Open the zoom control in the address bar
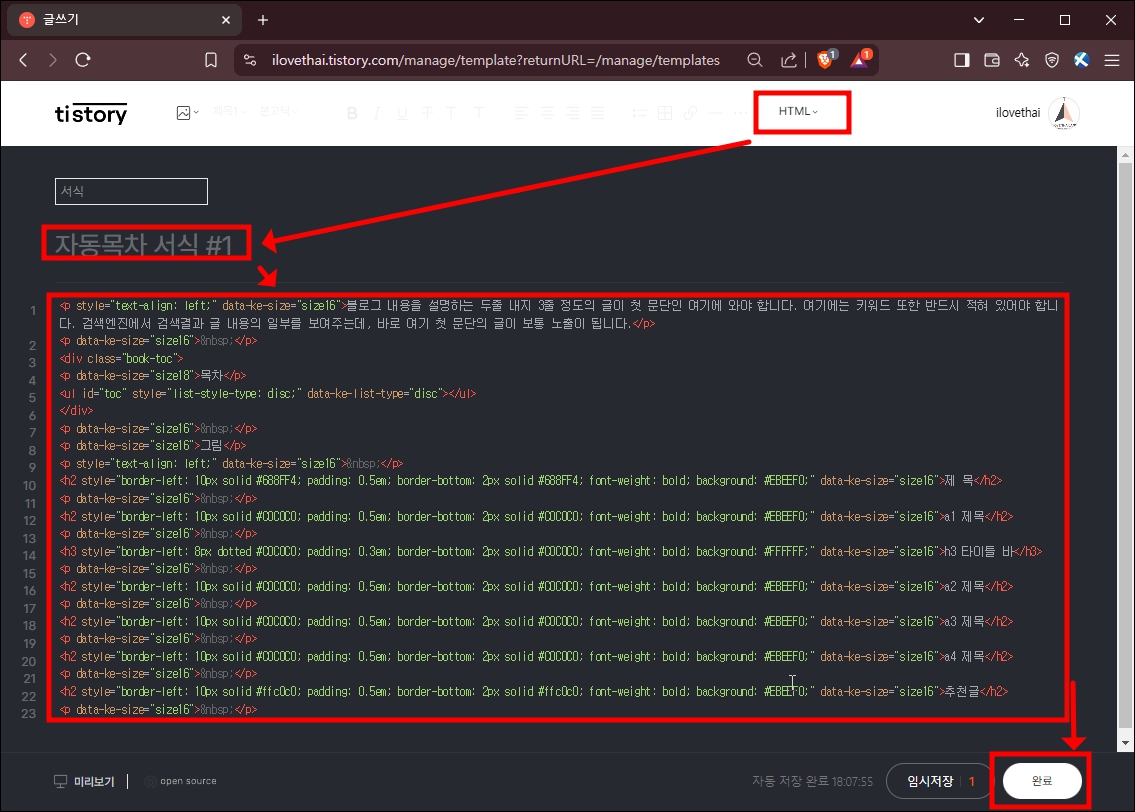The width and height of the screenshot is (1135, 812). click(x=754, y=60)
